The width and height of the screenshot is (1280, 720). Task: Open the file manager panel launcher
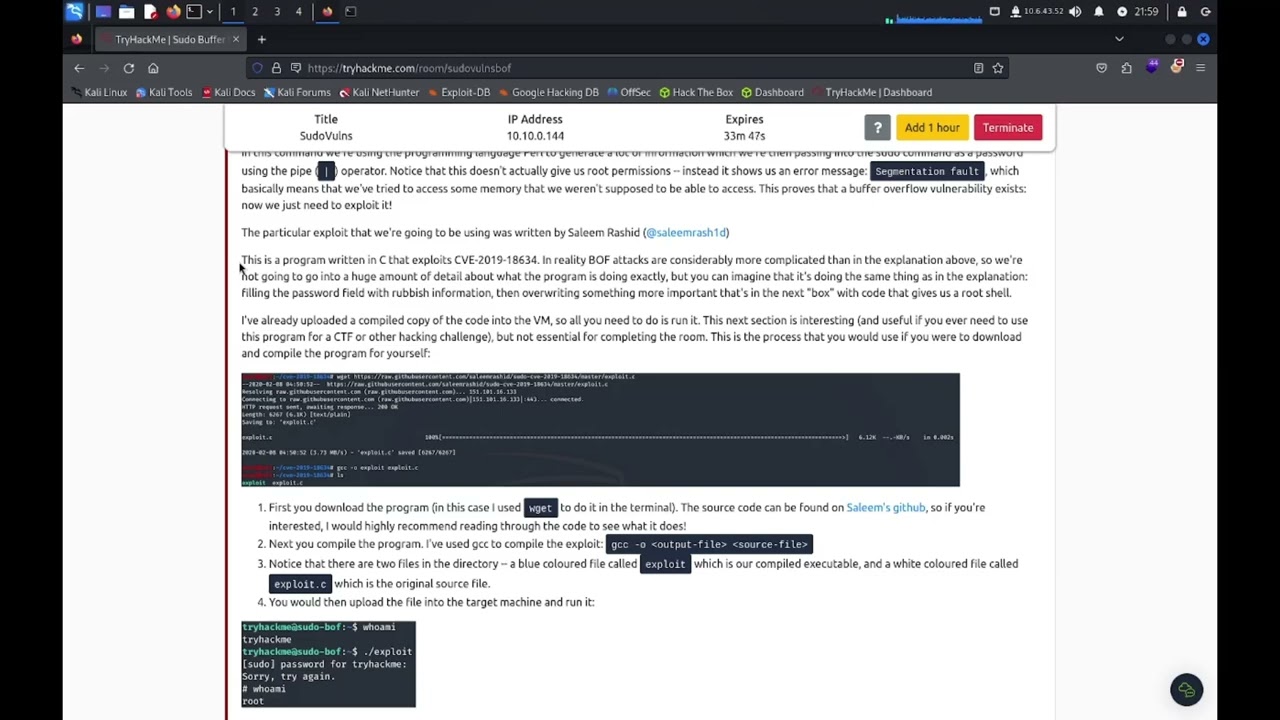126,12
